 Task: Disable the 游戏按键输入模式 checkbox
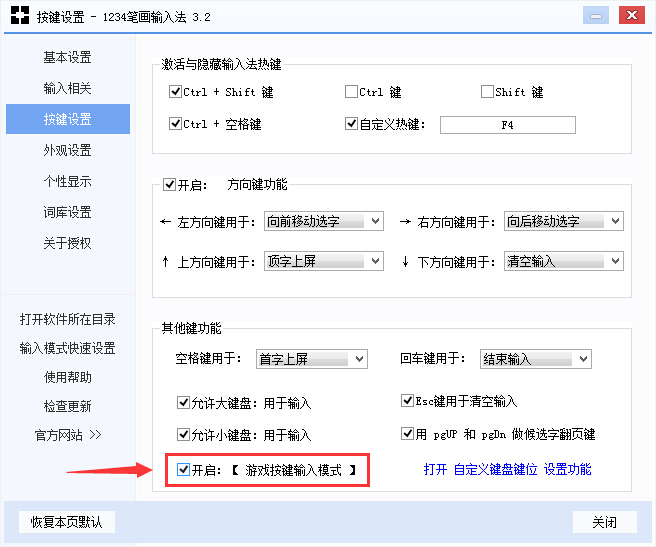point(183,469)
